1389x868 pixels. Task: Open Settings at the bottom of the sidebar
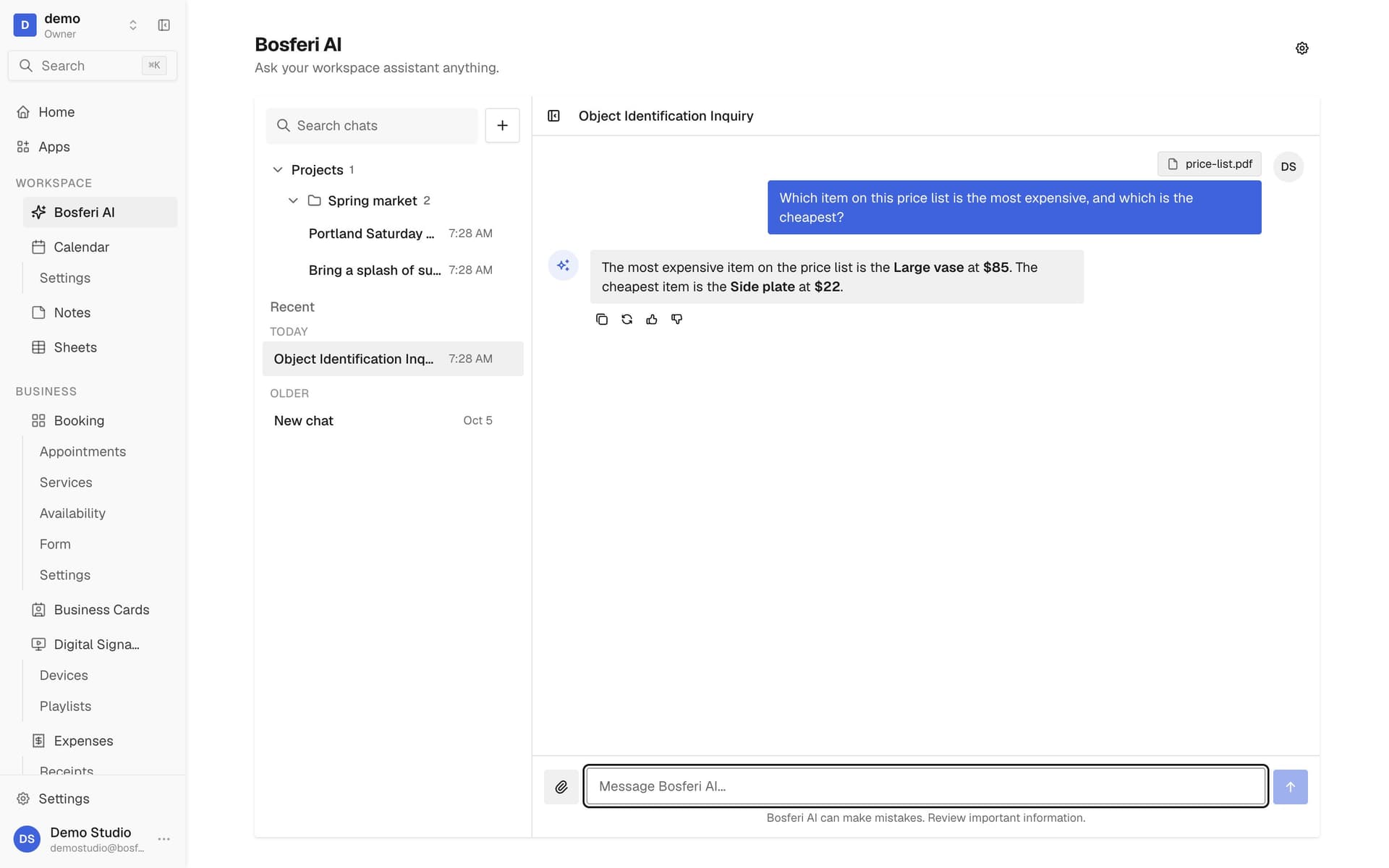click(x=93, y=799)
